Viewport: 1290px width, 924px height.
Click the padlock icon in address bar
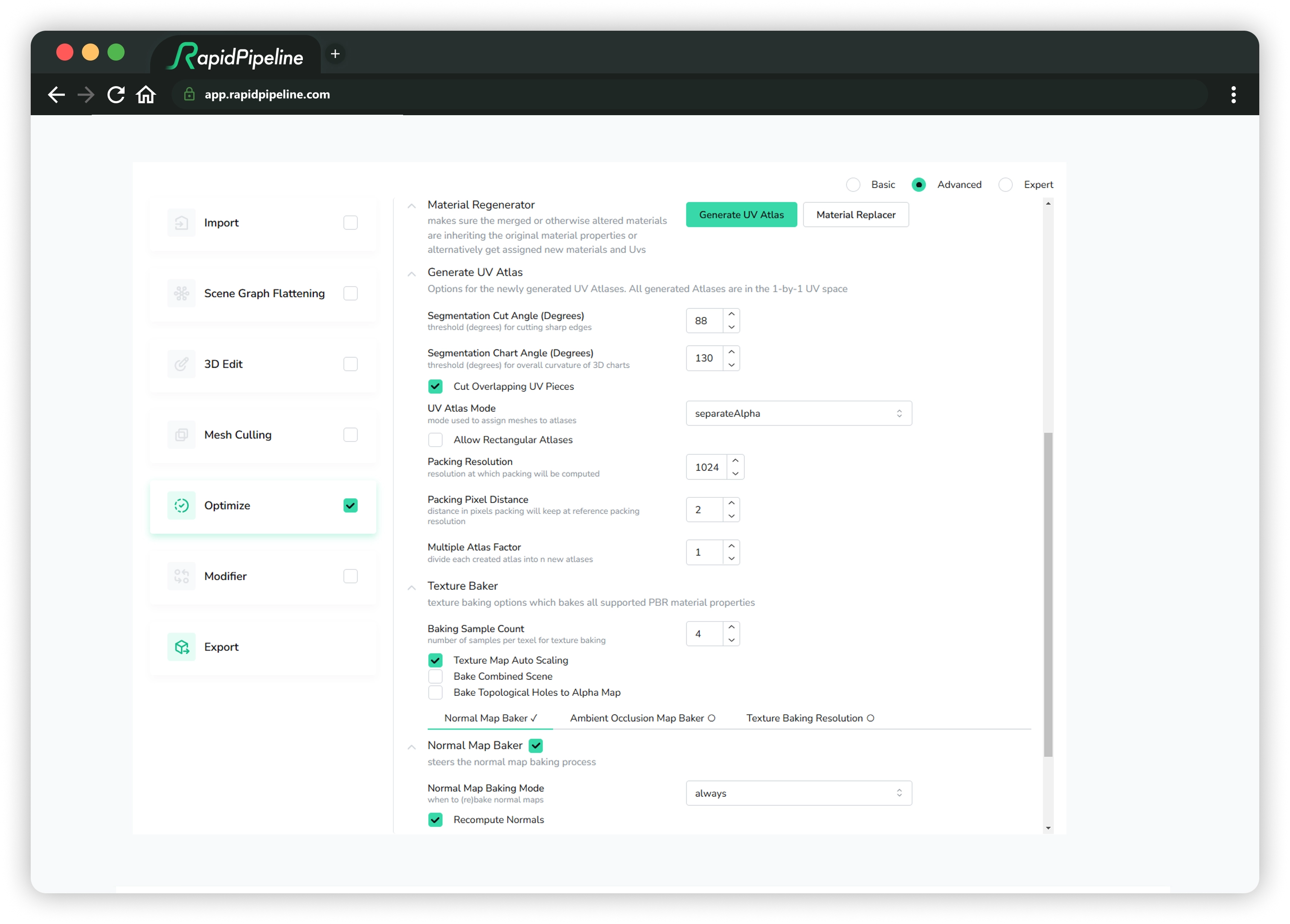(x=189, y=94)
